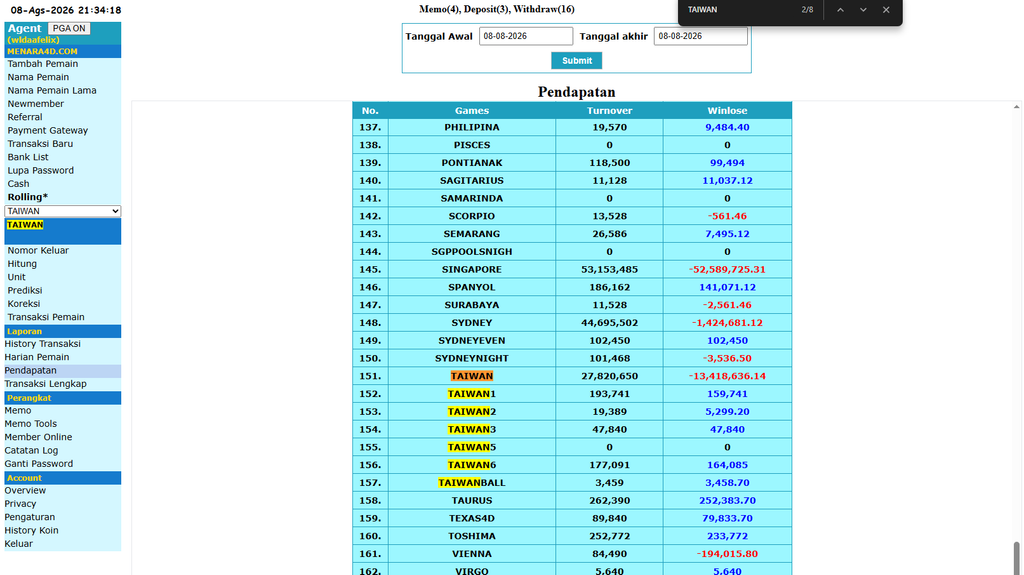Viewport: 1024px width, 575px height.
Task: Click VIENNA winlose value -194,015.80
Action: [727, 554]
